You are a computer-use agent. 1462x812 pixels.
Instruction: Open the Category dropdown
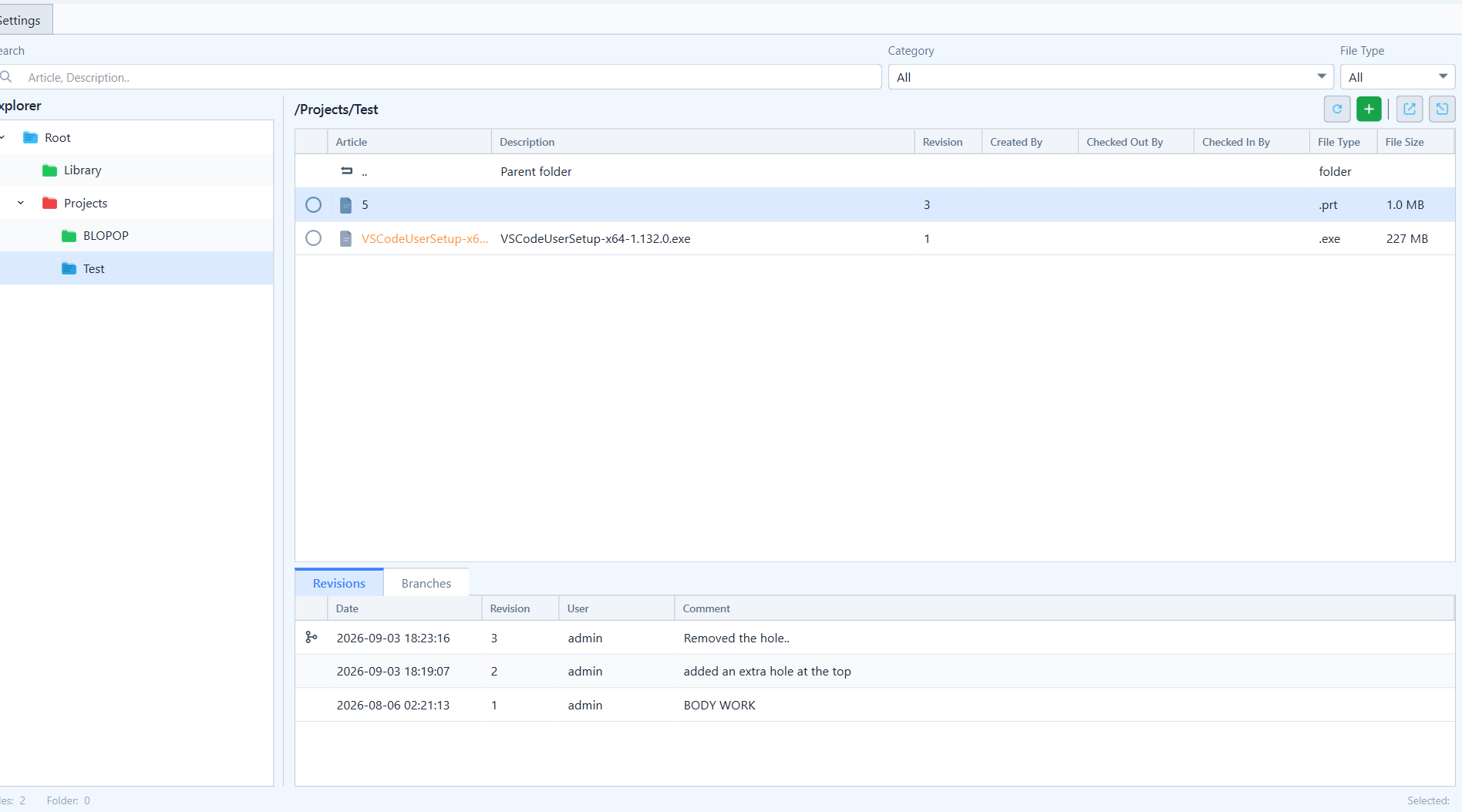1110,77
